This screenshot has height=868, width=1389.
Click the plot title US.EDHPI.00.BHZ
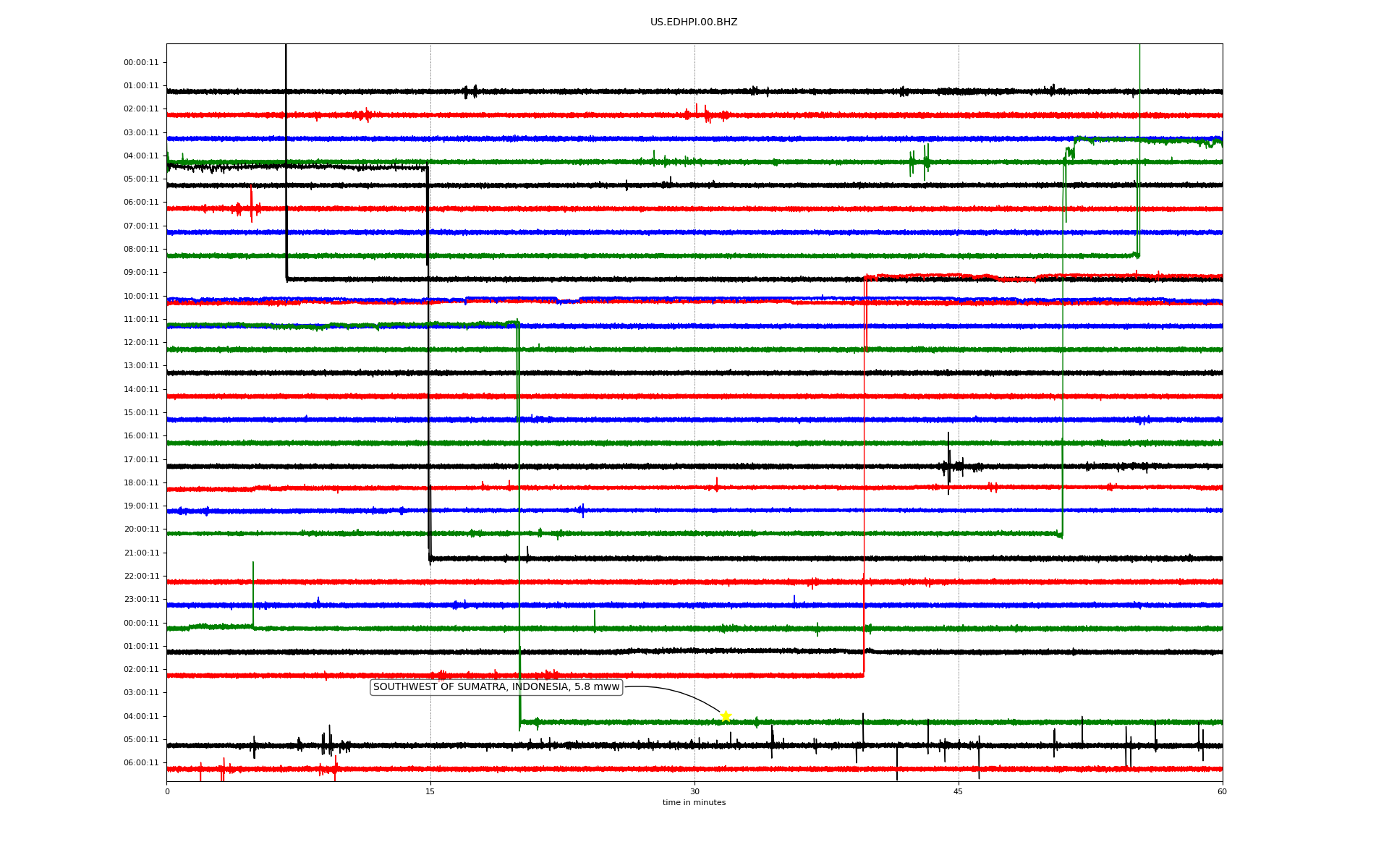(x=694, y=22)
